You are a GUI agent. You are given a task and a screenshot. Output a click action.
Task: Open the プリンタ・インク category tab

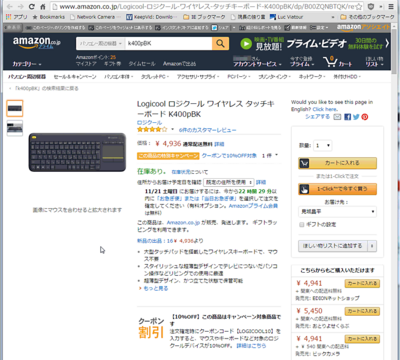274,77
